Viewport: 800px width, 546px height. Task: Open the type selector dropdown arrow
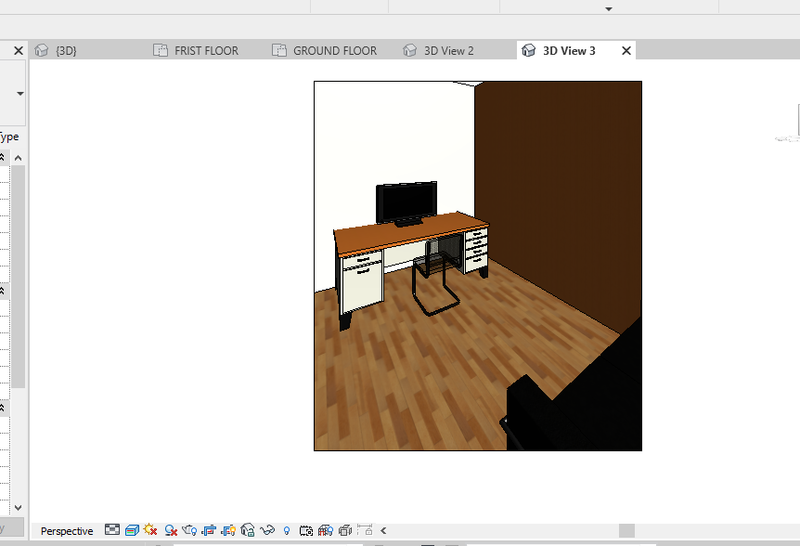coord(20,93)
